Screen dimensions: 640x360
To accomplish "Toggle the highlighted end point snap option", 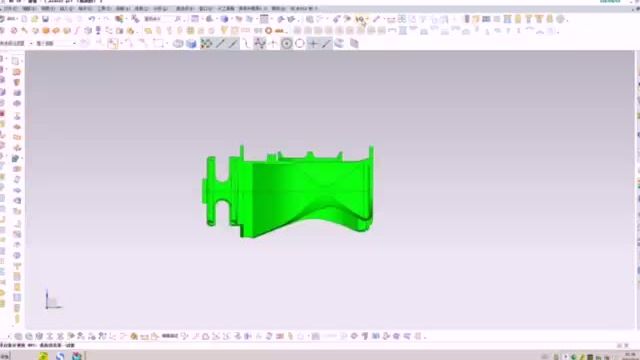I will click(220, 43).
